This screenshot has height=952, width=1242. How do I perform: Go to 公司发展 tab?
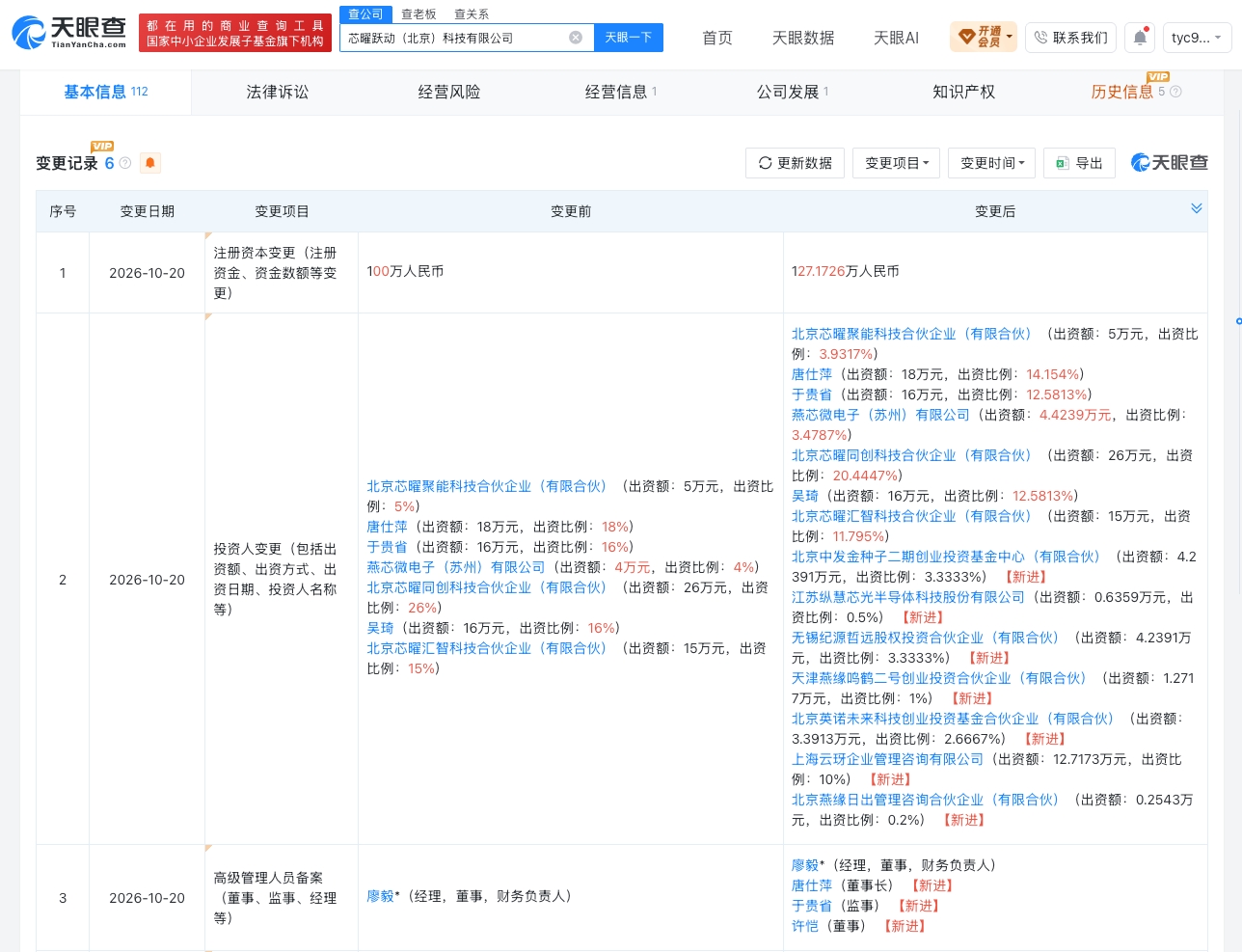click(x=793, y=92)
